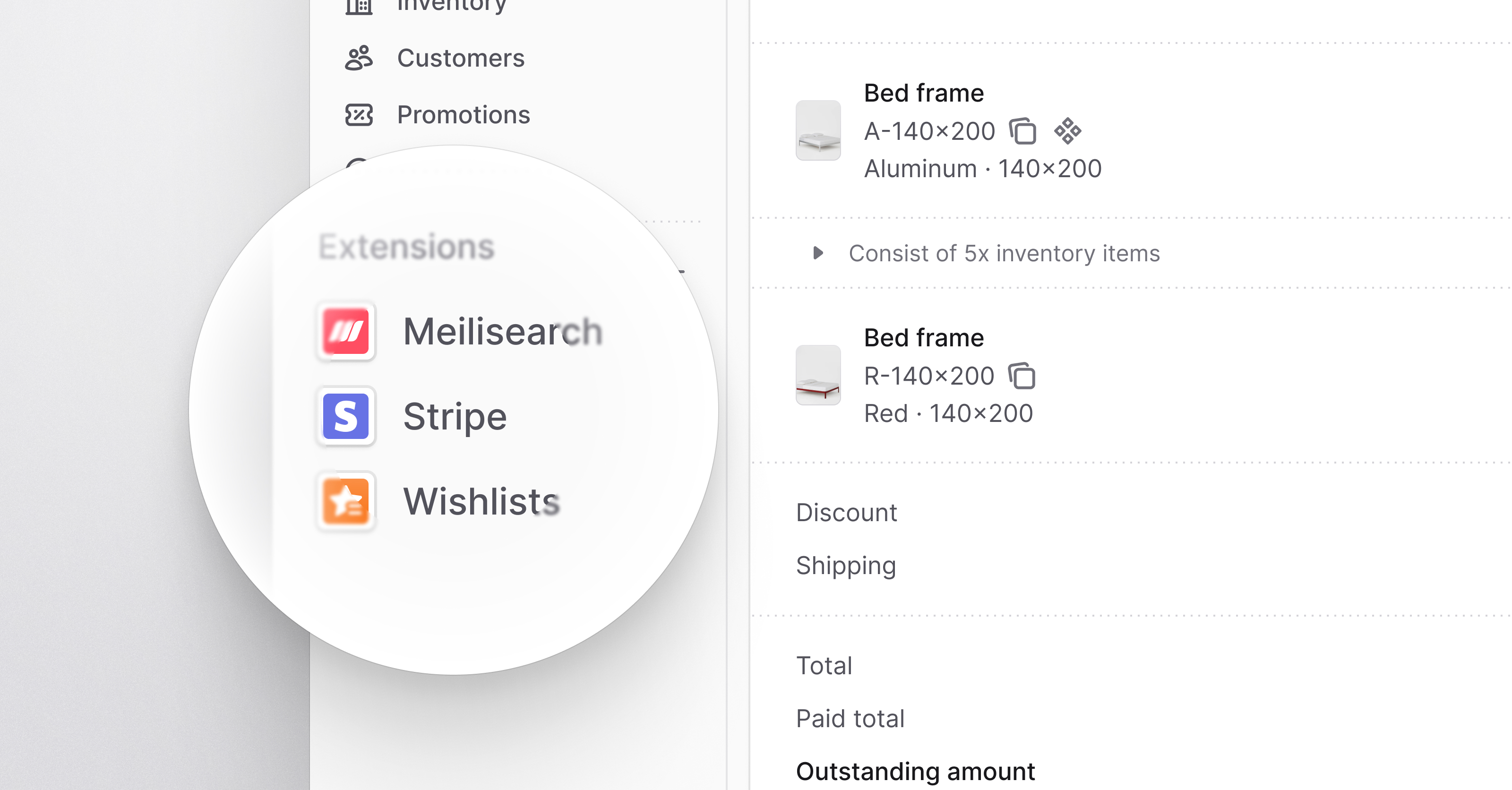Click the Wishlists star icon

click(x=346, y=501)
